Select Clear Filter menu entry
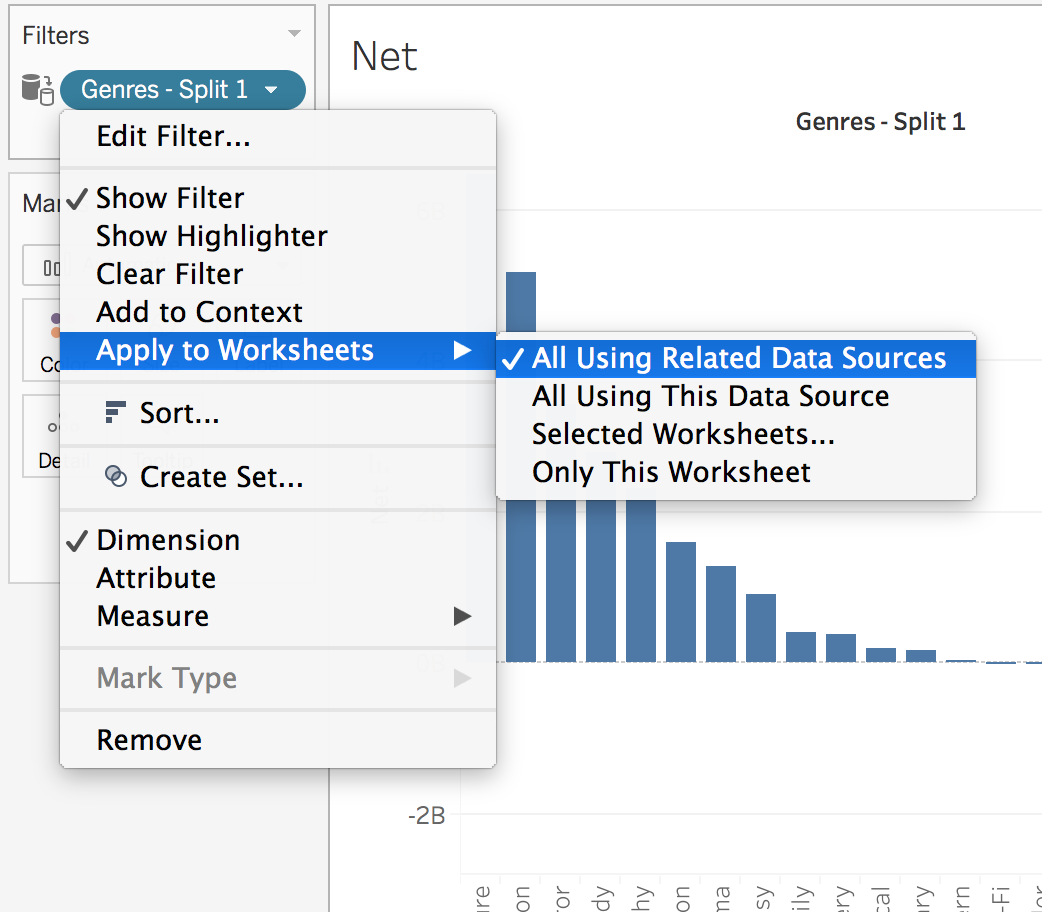This screenshot has height=912, width=1042. coord(169,274)
